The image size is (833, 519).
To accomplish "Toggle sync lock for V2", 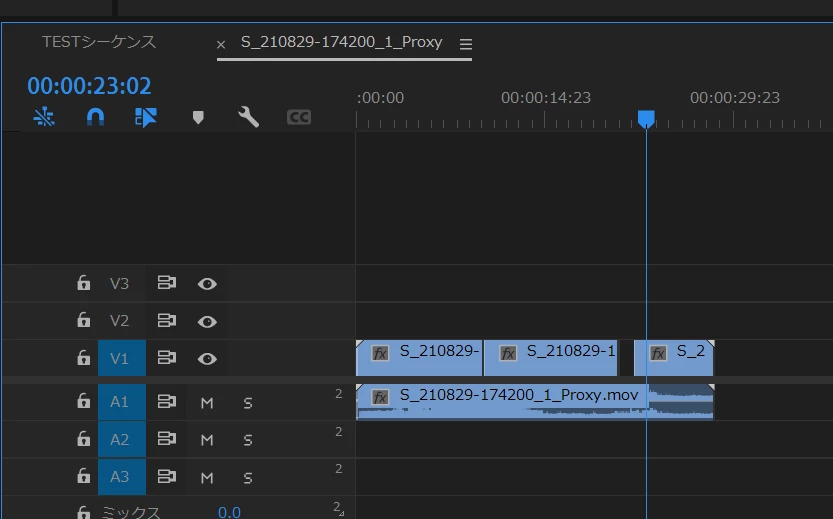I will click(x=167, y=320).
